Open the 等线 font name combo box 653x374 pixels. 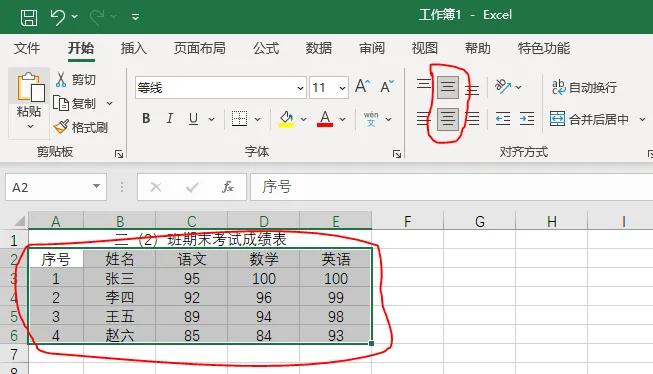pyautogui.click(x=221, y=88)
